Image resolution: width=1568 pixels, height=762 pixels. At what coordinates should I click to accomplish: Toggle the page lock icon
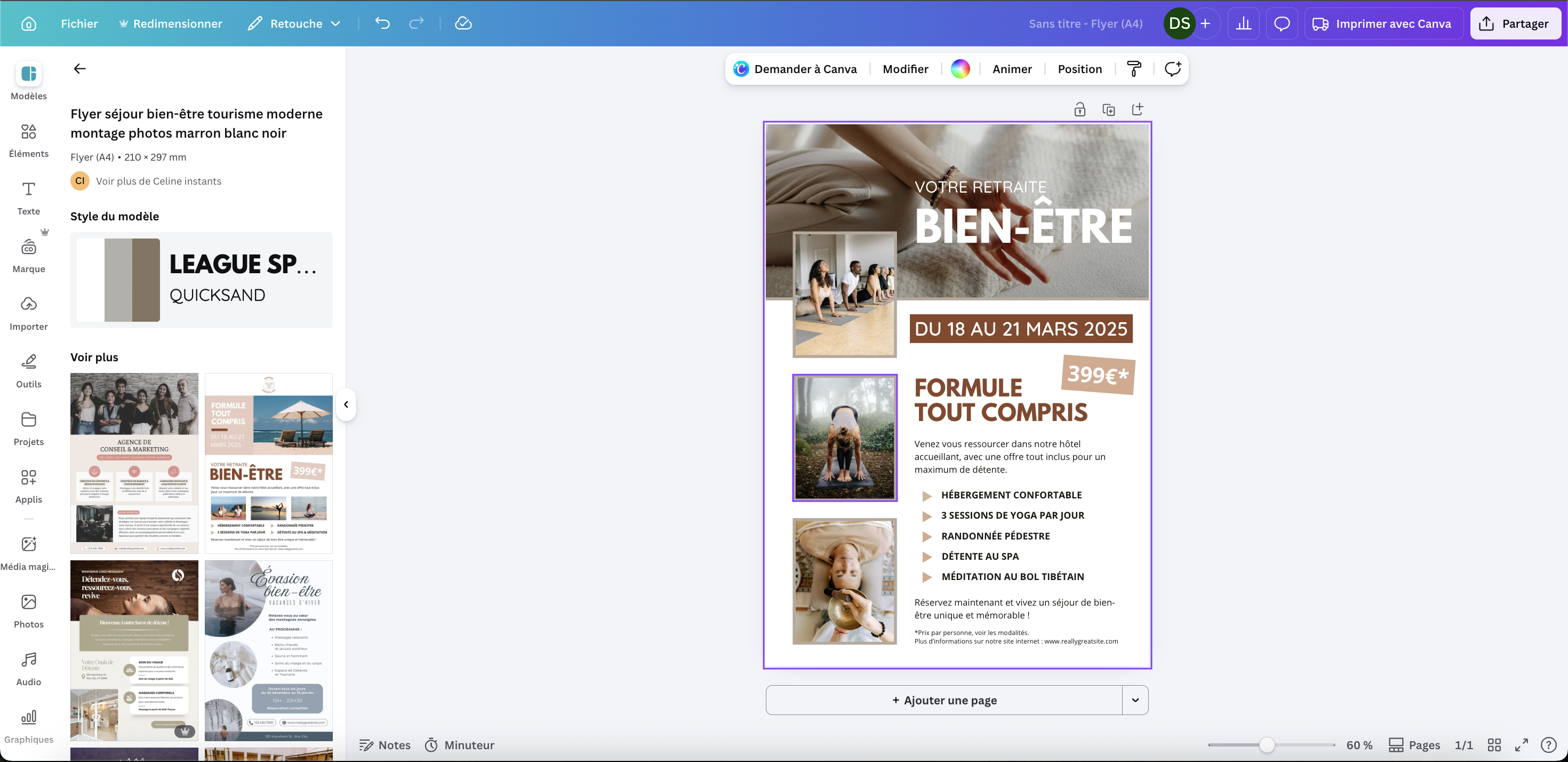tap(1079, 109)
